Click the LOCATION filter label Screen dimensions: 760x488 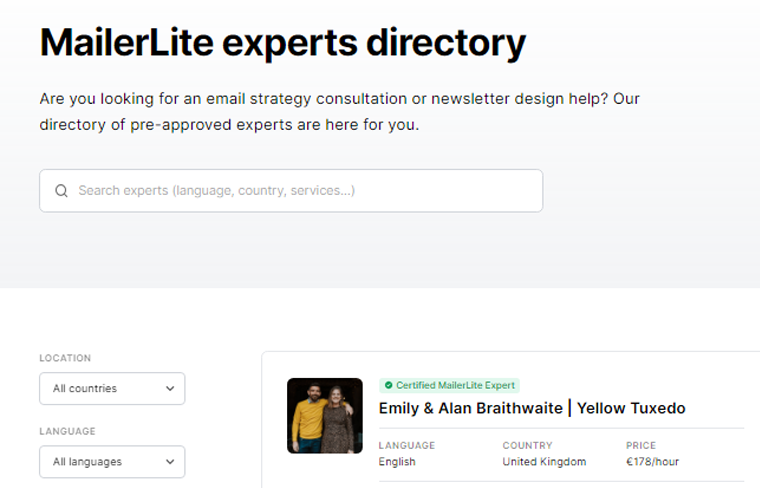coord(65,358)
